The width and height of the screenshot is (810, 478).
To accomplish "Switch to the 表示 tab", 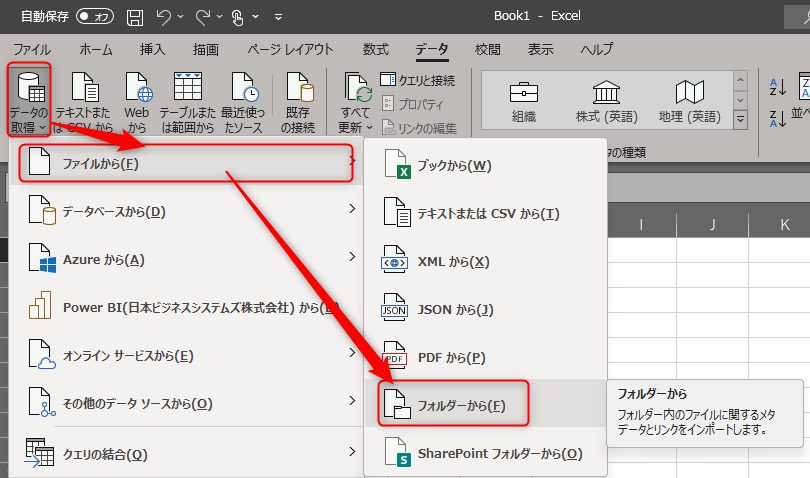I will click(541, 50).
